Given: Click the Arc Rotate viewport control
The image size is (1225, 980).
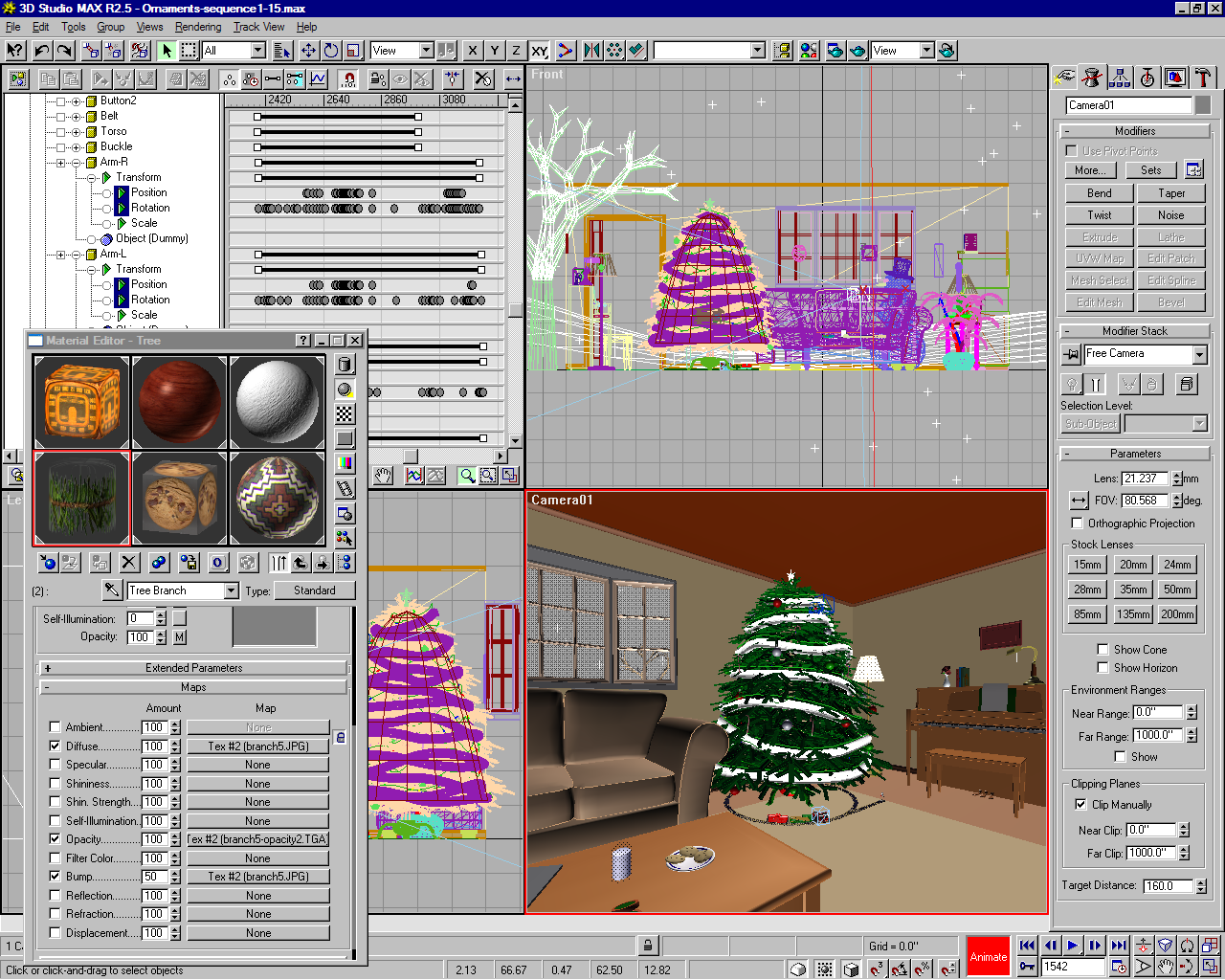Looking at the screenshot, I should point(1188,968).
